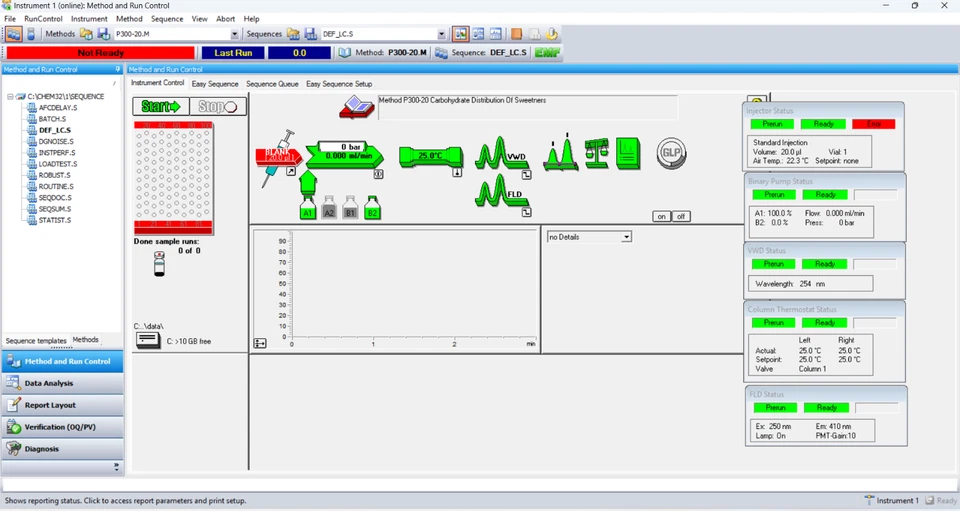960x511 pixels.
Task: Click the single sample vial toolbar icon
Action: pos(31,34)
